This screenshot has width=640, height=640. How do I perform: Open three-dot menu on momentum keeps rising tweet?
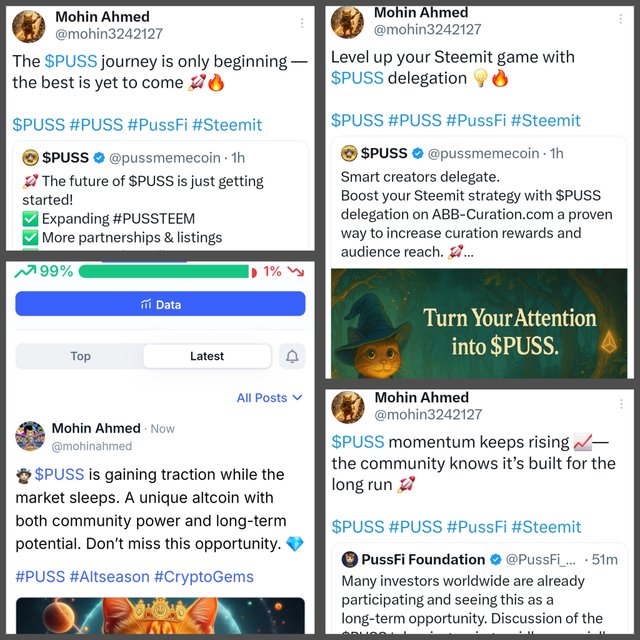[x=621, y=404]
